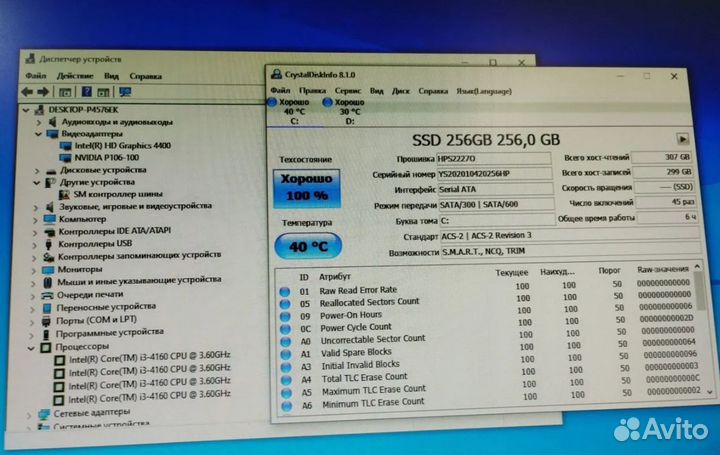
Task: Select Очереди печати node
Action: tap(90, 294)
